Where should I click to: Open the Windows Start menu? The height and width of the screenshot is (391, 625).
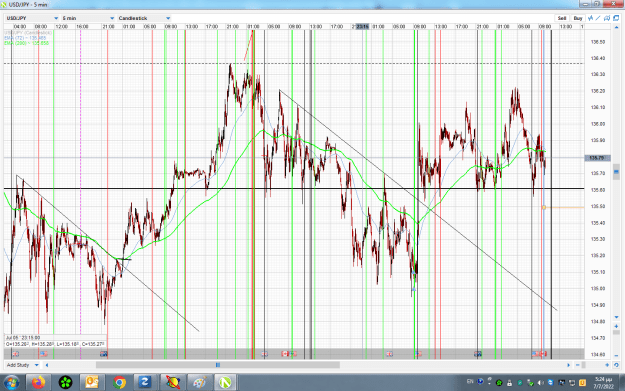(12, 383)
